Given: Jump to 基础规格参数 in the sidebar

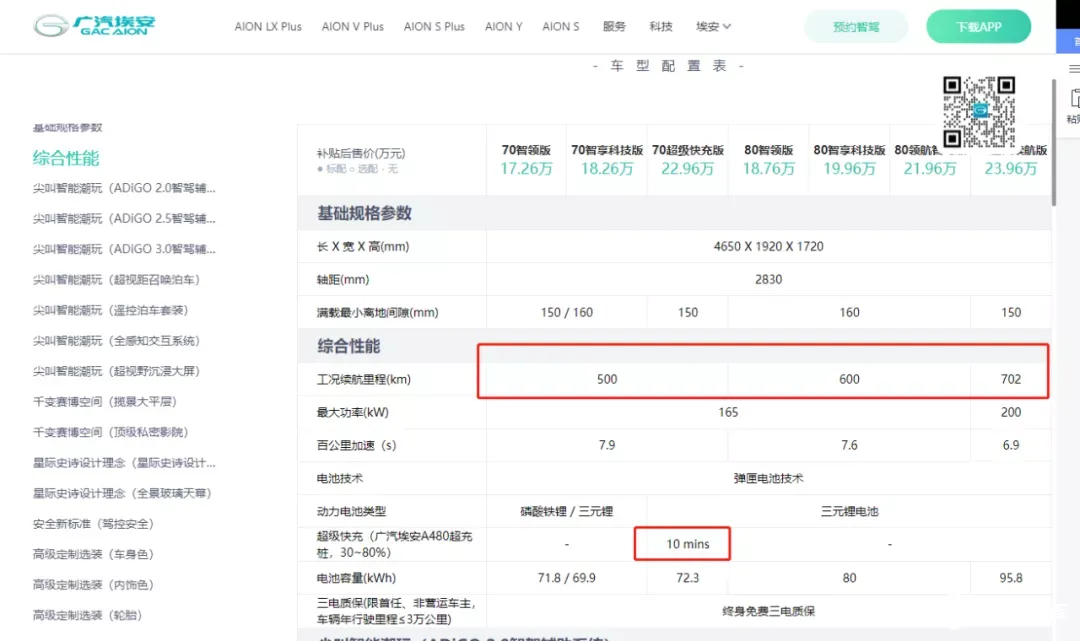Looking at the screenshot, I should tap(68, 128).
